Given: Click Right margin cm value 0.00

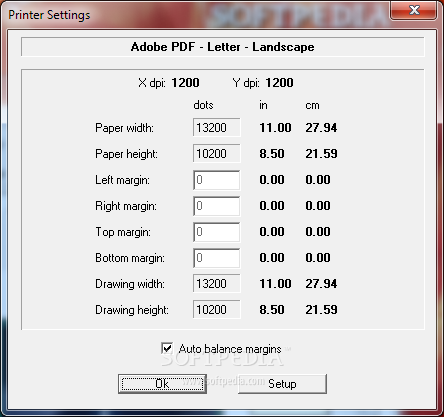Looking at the screenshot, I should pos(318,206).
